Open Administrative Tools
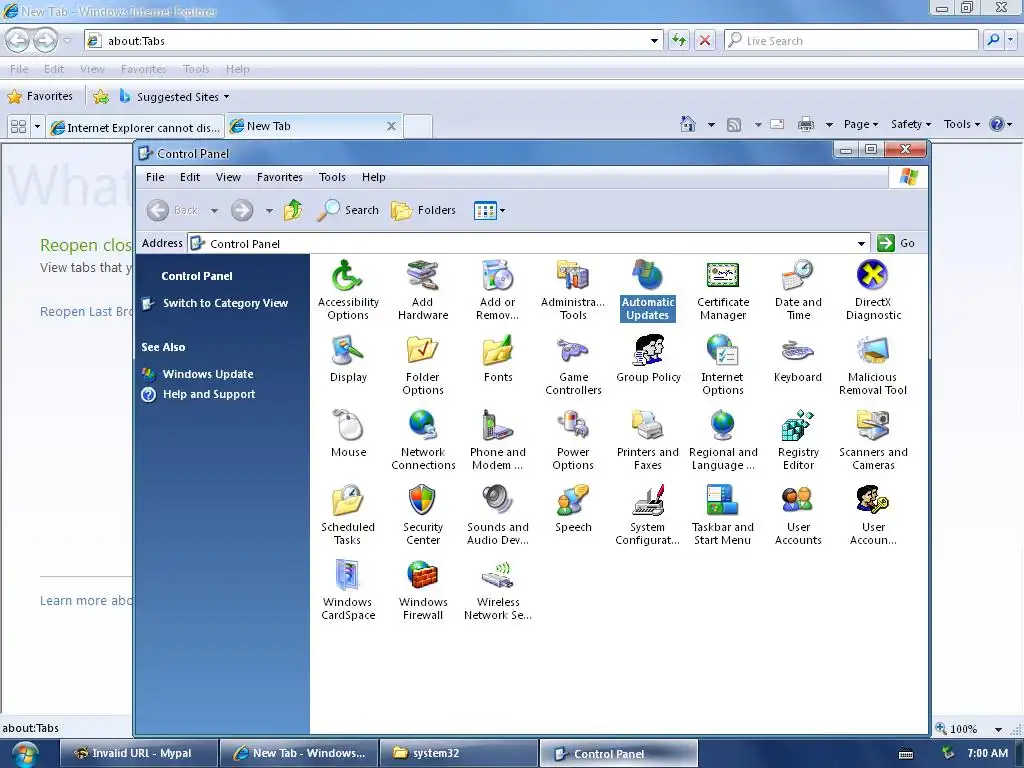This screenshot has width=1024, height=768. click(x=573, y=290)
